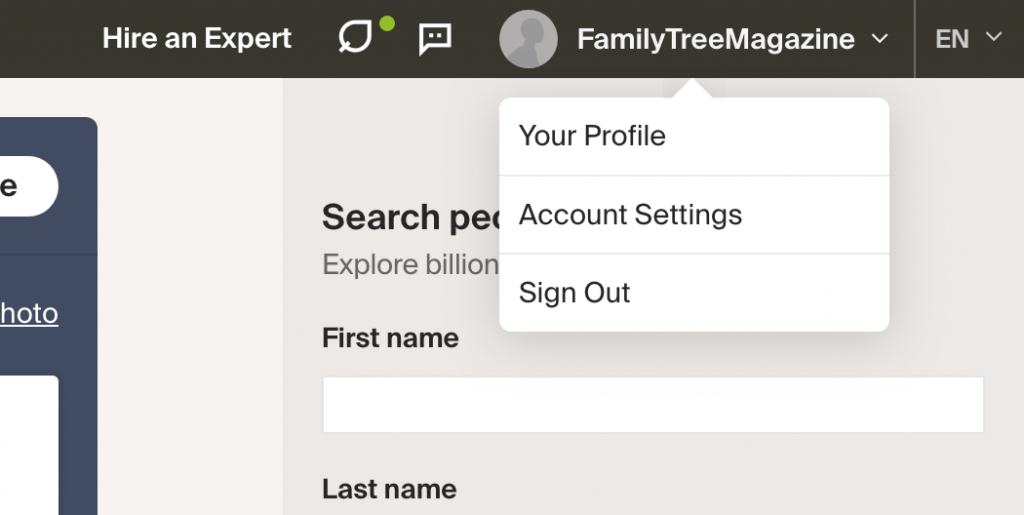This screenshot has width=1024, height=515.
Task: Click the Last name field label
Action: click(x=389, y=489)
